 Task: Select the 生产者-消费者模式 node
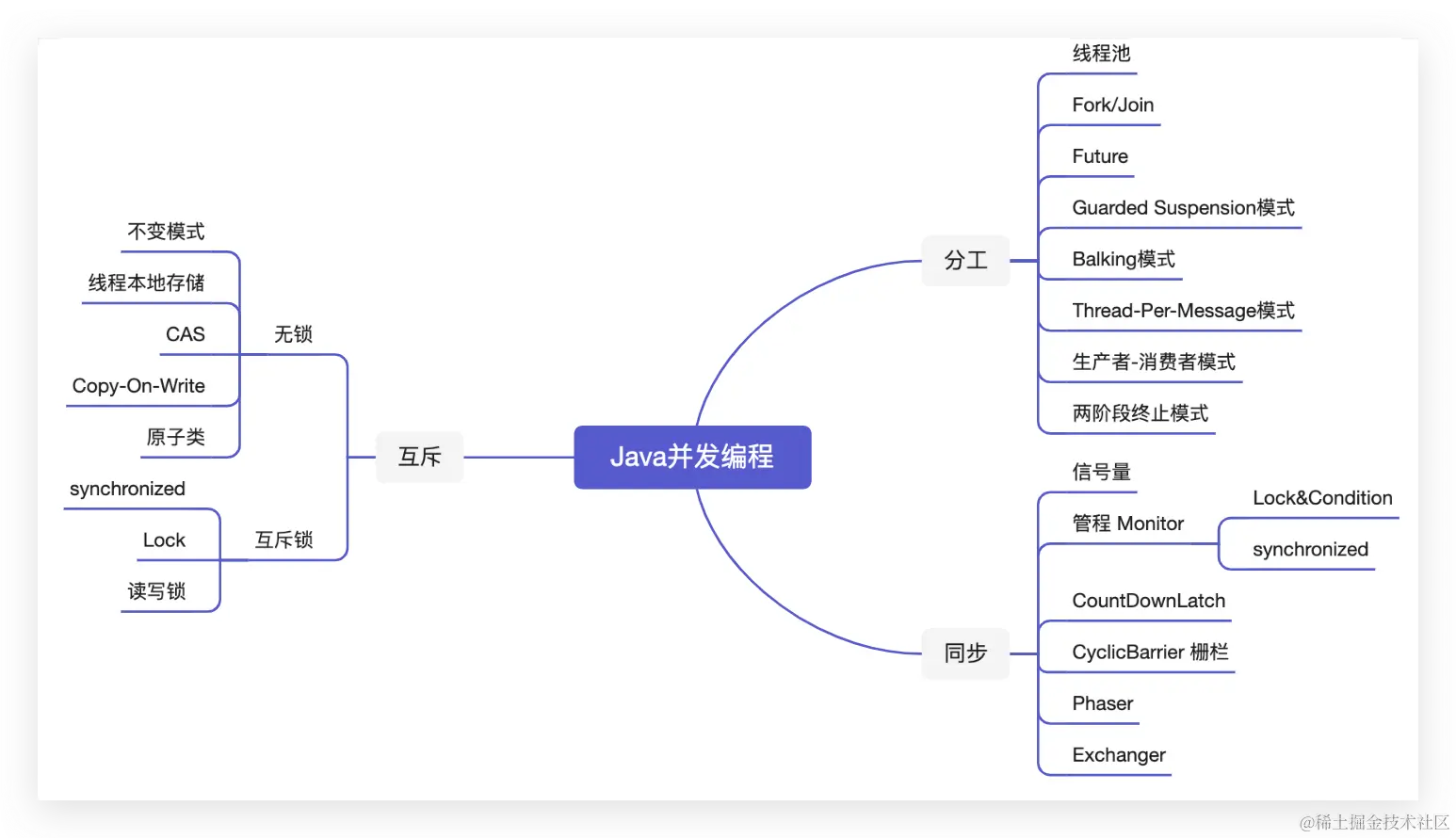pyautogui.click(x=1154, y=362)
